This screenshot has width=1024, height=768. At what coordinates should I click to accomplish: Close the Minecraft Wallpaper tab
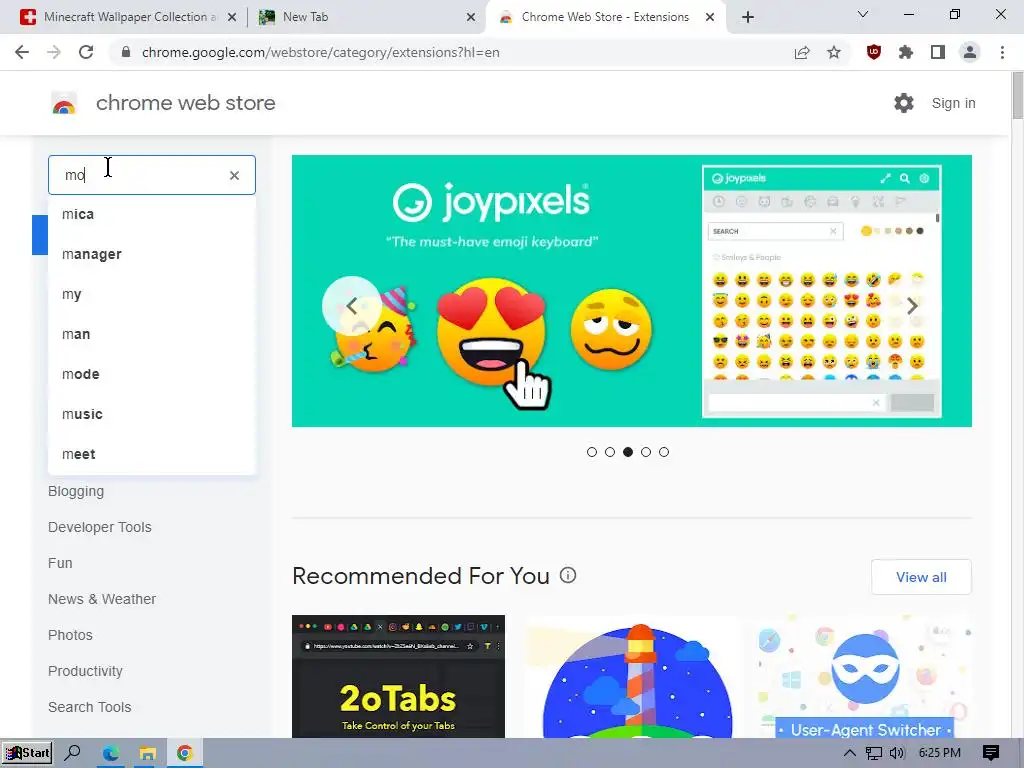(232, 18)
